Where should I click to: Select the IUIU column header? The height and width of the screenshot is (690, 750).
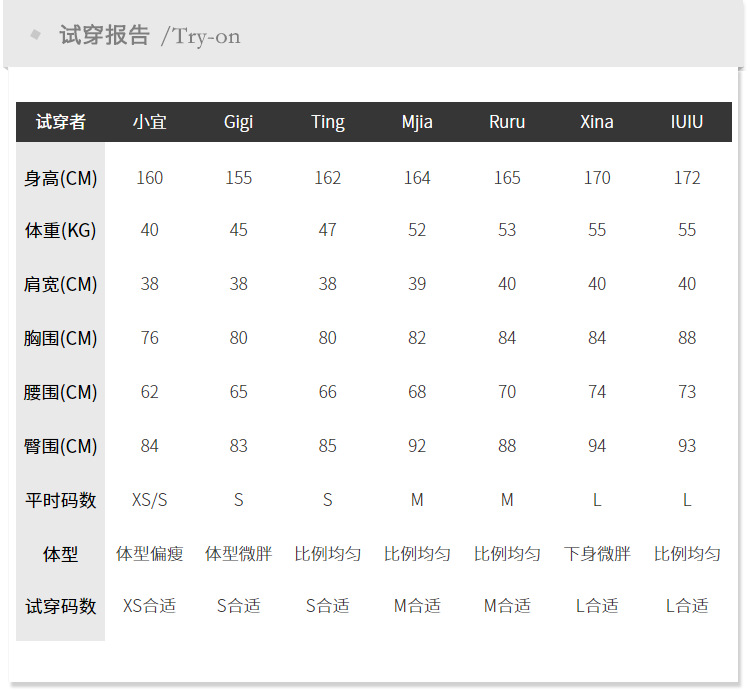(687, 122)
